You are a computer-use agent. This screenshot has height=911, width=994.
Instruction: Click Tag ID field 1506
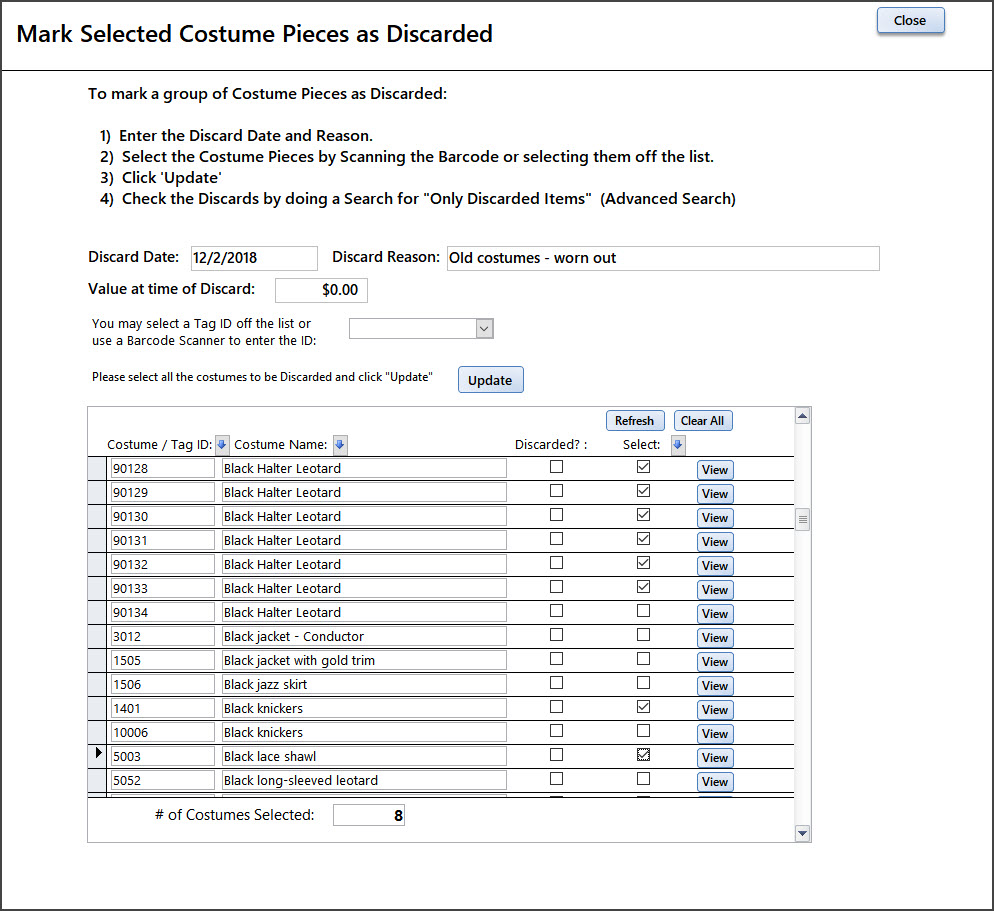tap(163, 685)
